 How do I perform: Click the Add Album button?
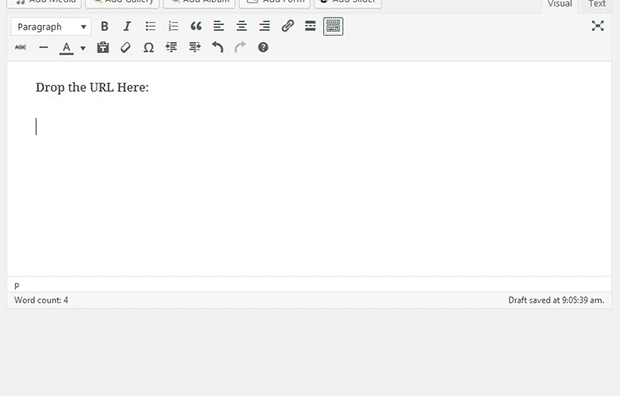tap(199, 3)
